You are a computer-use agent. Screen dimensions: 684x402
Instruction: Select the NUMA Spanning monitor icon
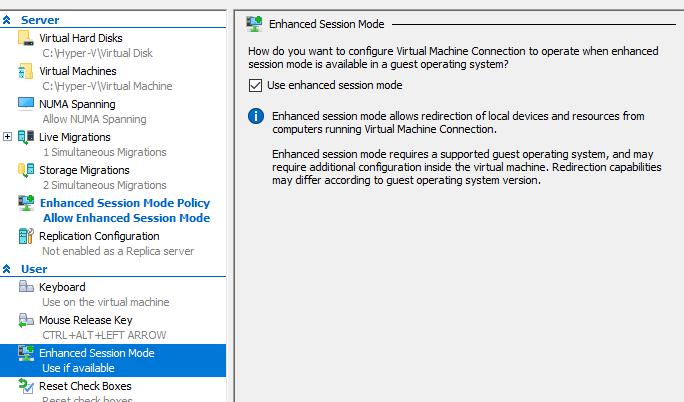click(x=26, y=104)
